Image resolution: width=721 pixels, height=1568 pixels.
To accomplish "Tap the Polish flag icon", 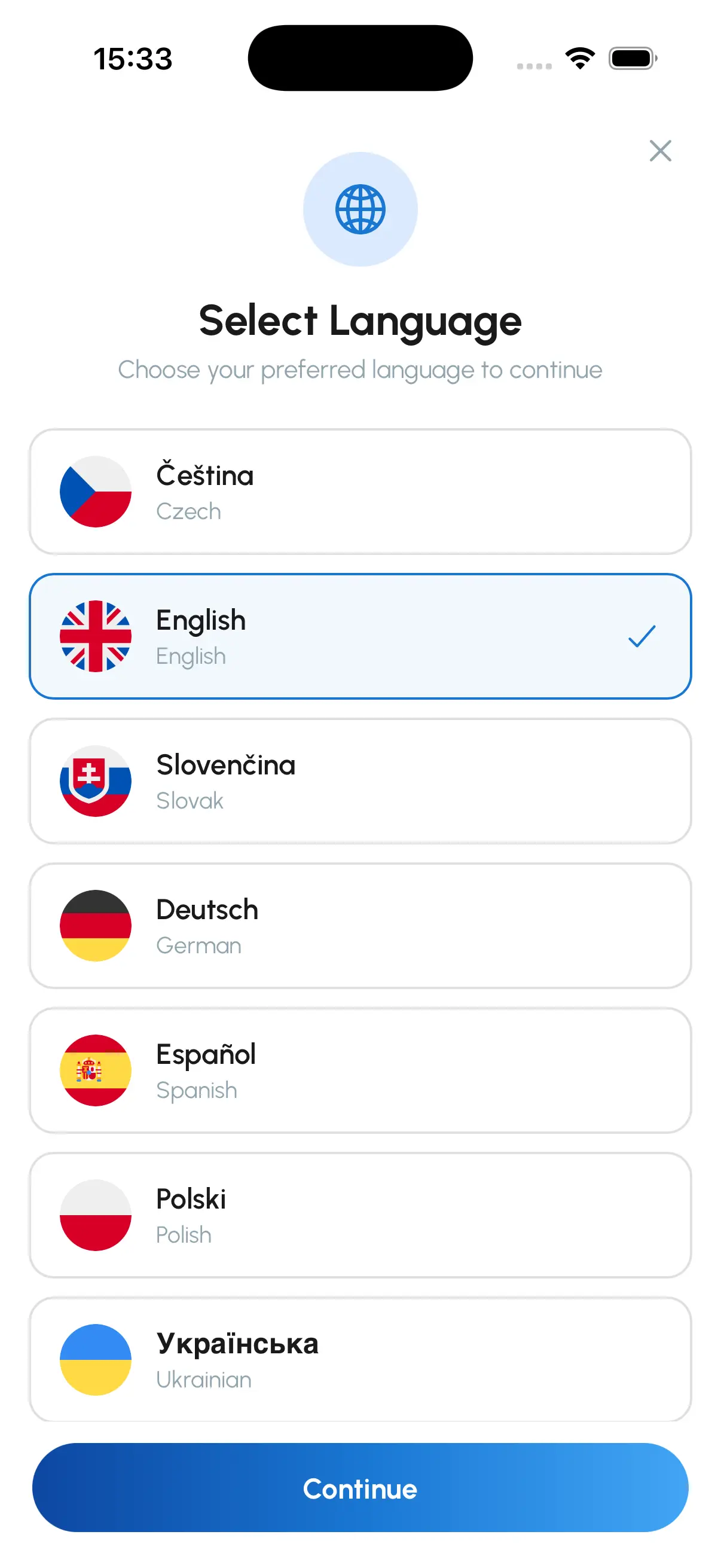I will click(x=96, y=1215).
